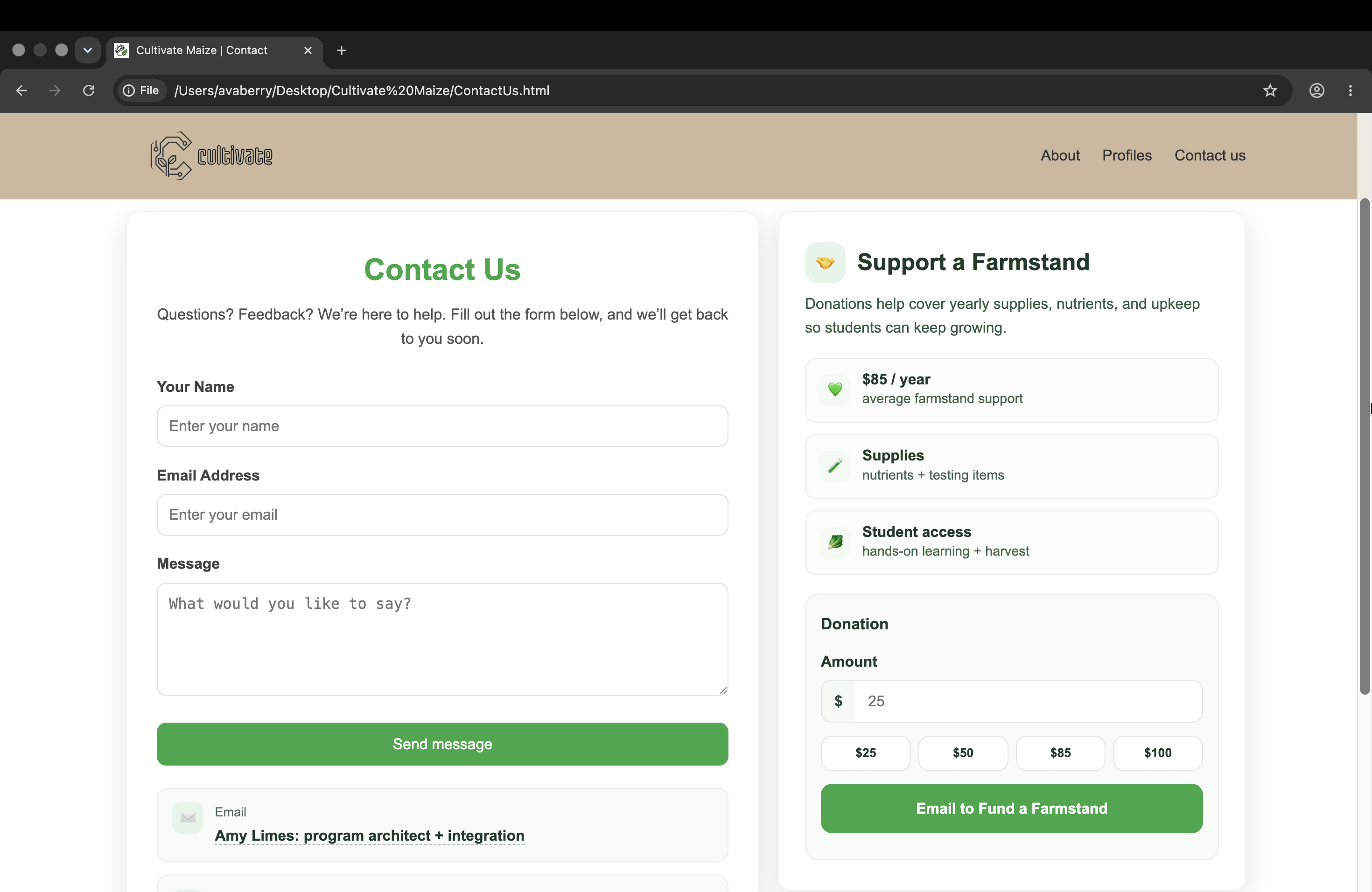Click the browser forward arrow

click(x=55, y=91)
